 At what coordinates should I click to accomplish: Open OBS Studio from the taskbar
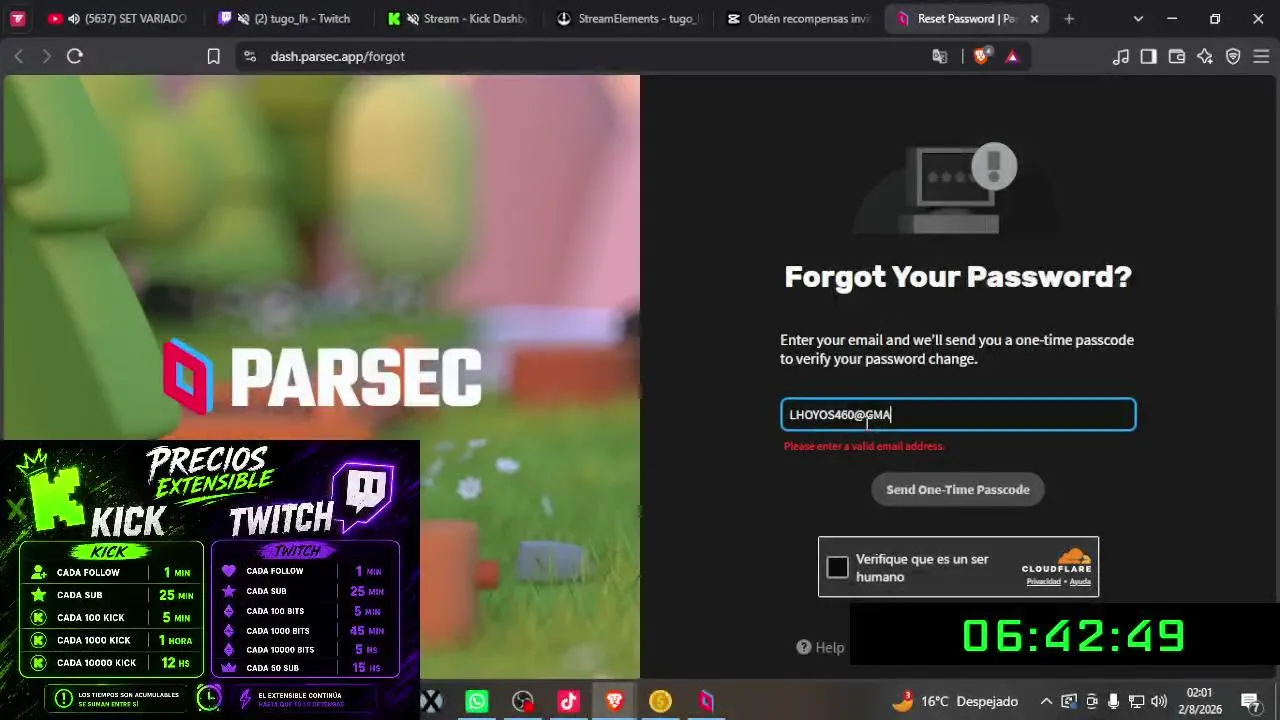coord(523,701)
